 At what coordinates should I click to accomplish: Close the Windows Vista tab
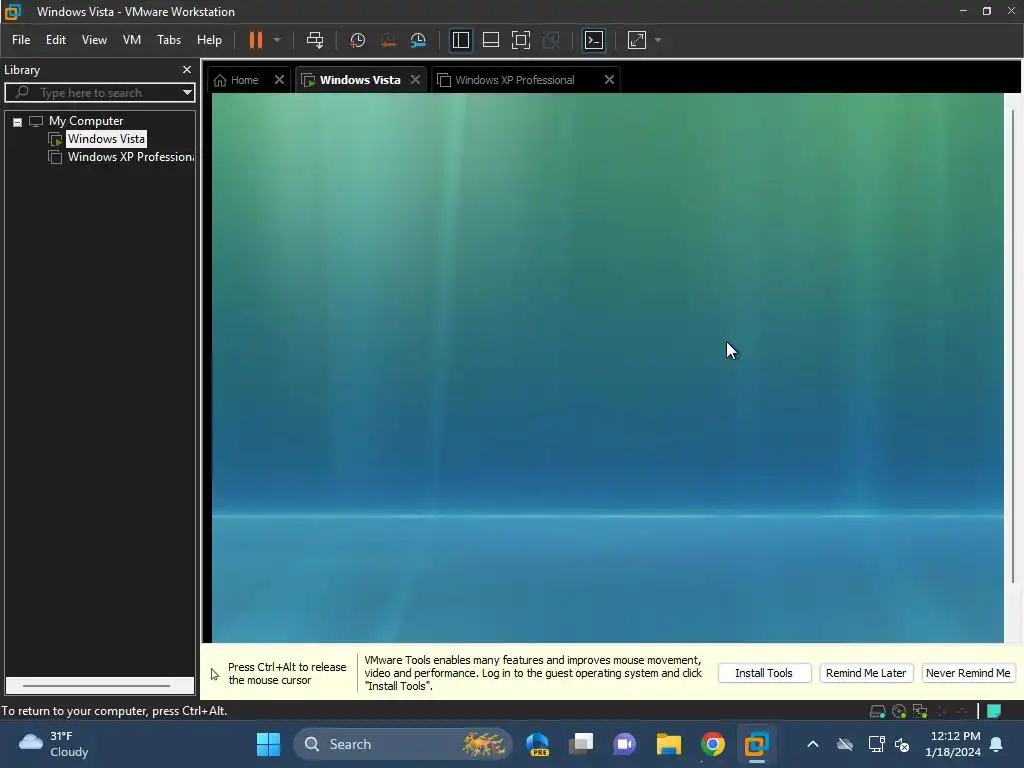pyautogui.click(x=415, y=80)
